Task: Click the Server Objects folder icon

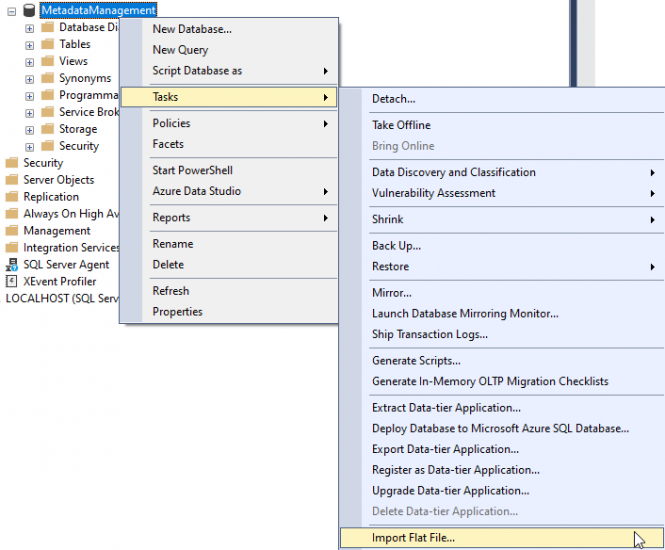Action: 12,180
